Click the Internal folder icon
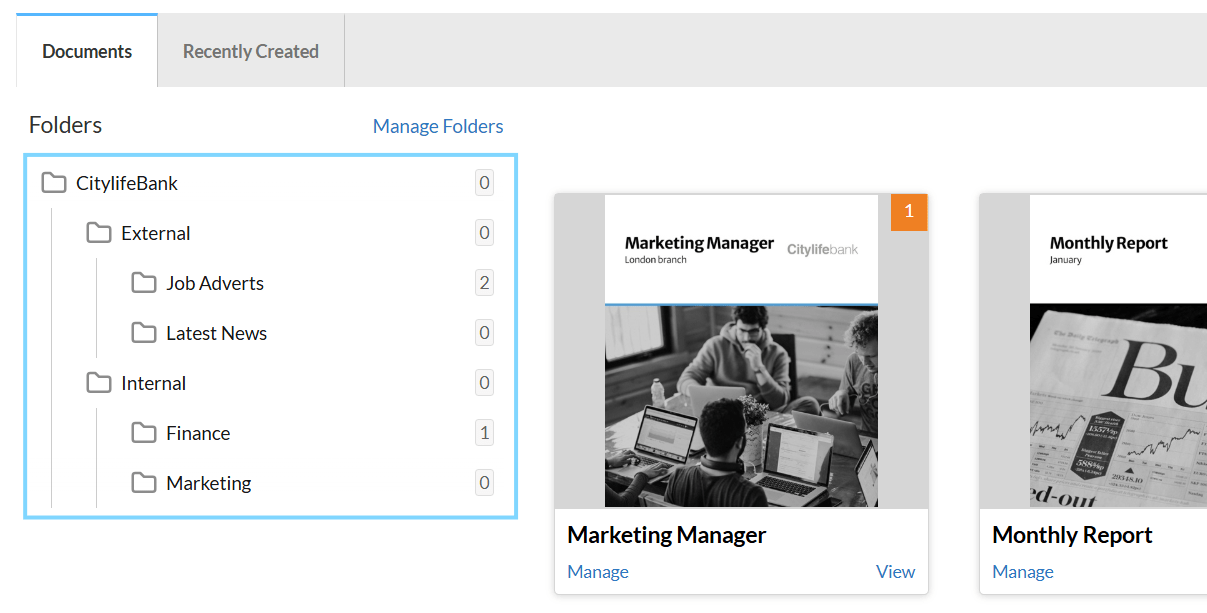 99,383
